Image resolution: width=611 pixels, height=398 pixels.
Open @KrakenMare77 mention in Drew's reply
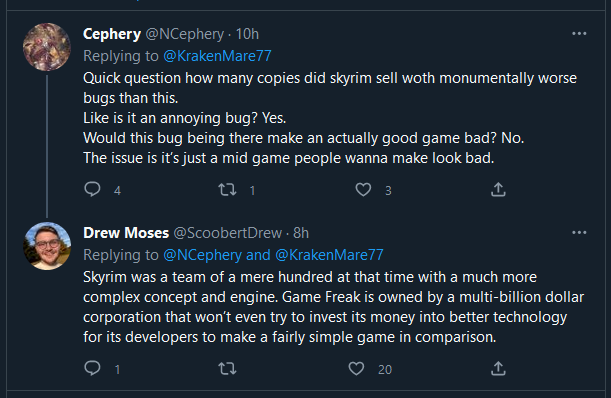coord(329,255)
